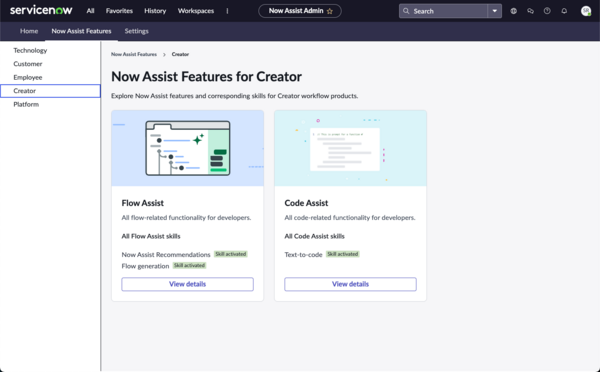Click the globe icon in the header
600x372 pixels.
514,11
